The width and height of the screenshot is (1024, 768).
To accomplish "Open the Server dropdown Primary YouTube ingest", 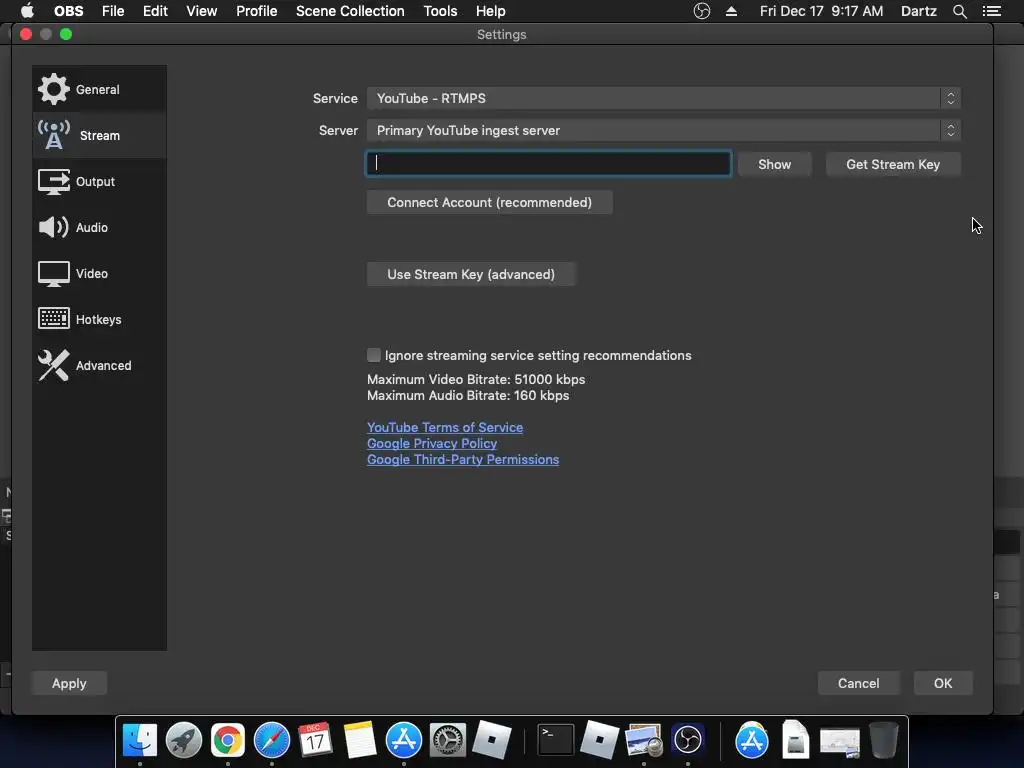I will click(x=664, y=130).
